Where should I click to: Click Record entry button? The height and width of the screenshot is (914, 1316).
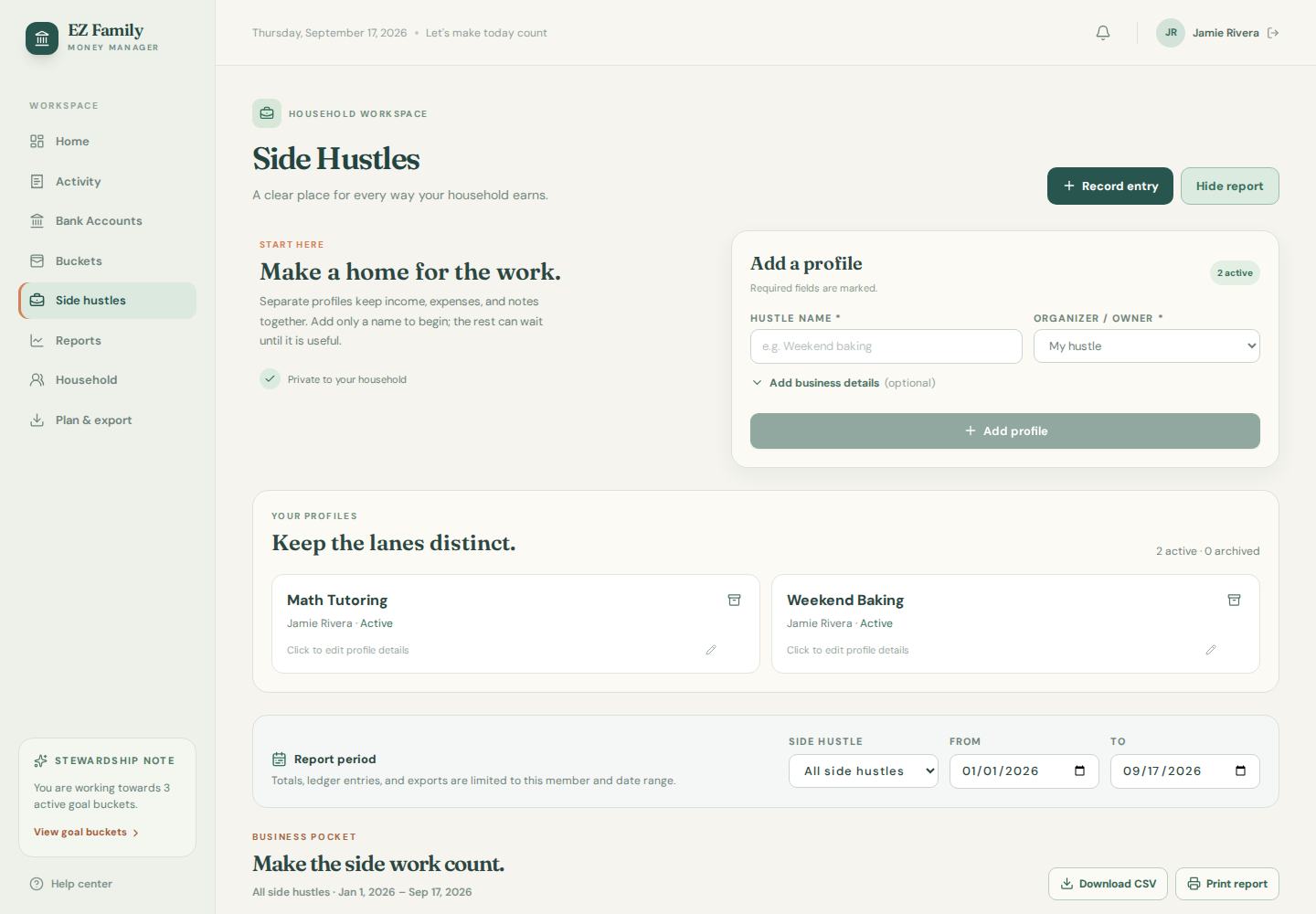(1110, 186)
